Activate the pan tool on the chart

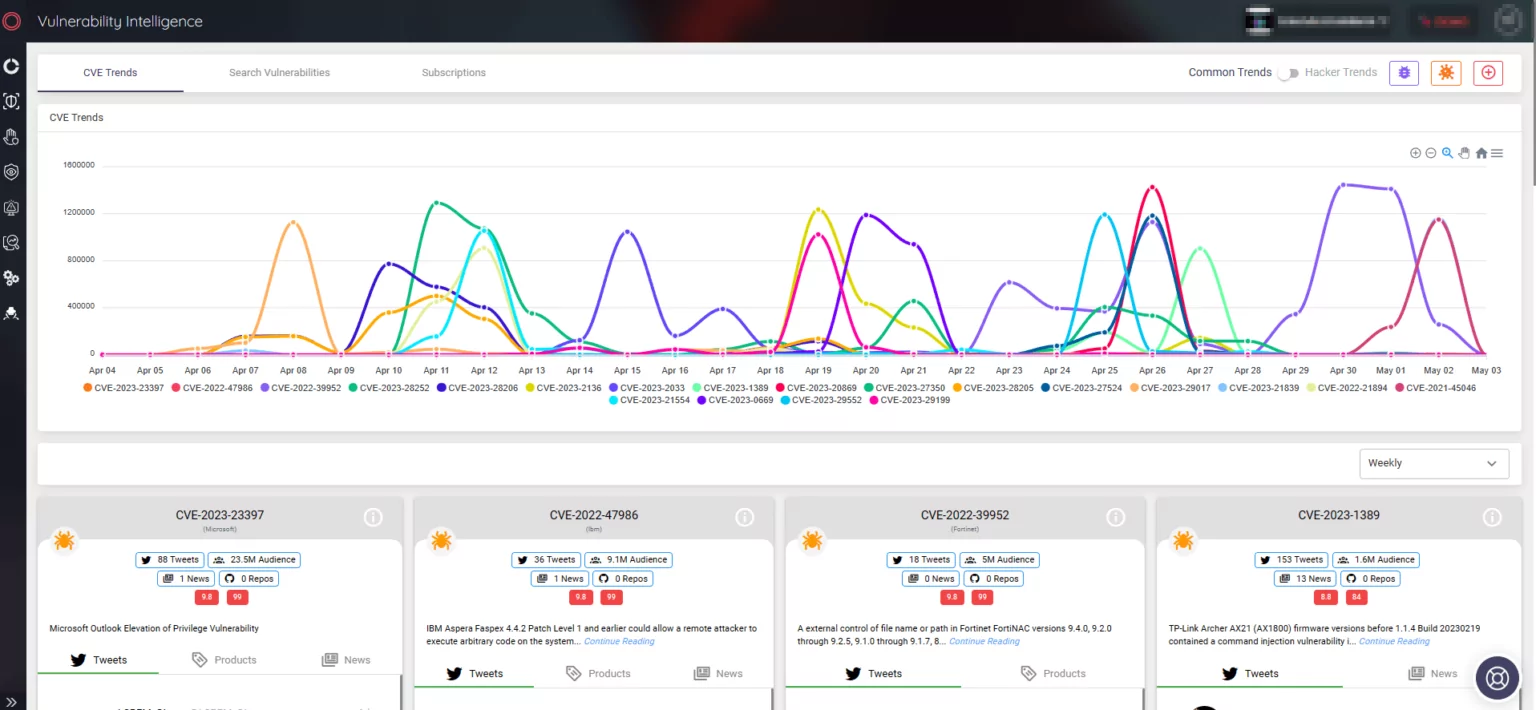tap(1463, 152)
